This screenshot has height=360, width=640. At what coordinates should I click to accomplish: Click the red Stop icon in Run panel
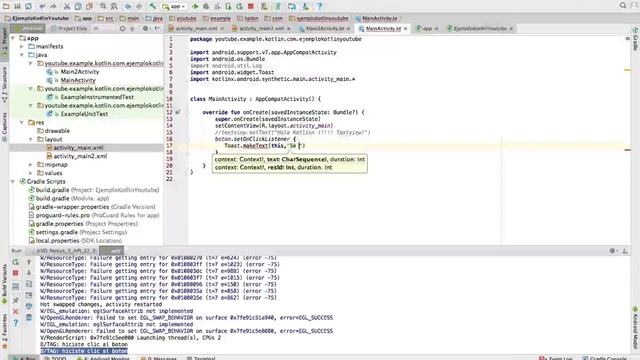coord(16,273)
